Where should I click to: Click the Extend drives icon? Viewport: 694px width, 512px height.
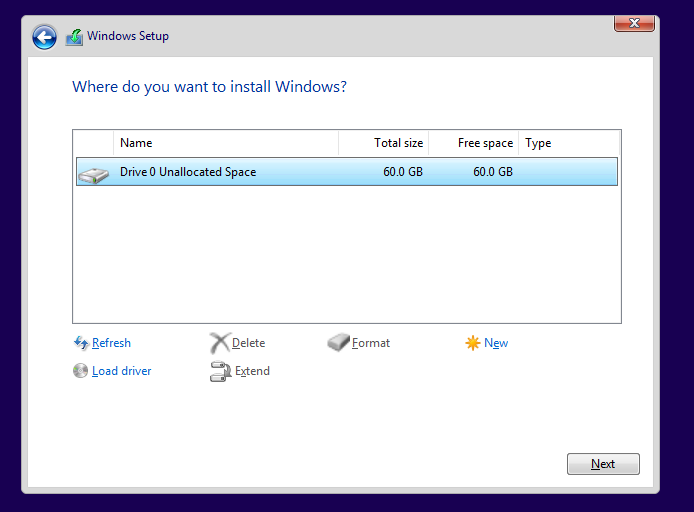(220, 371)
